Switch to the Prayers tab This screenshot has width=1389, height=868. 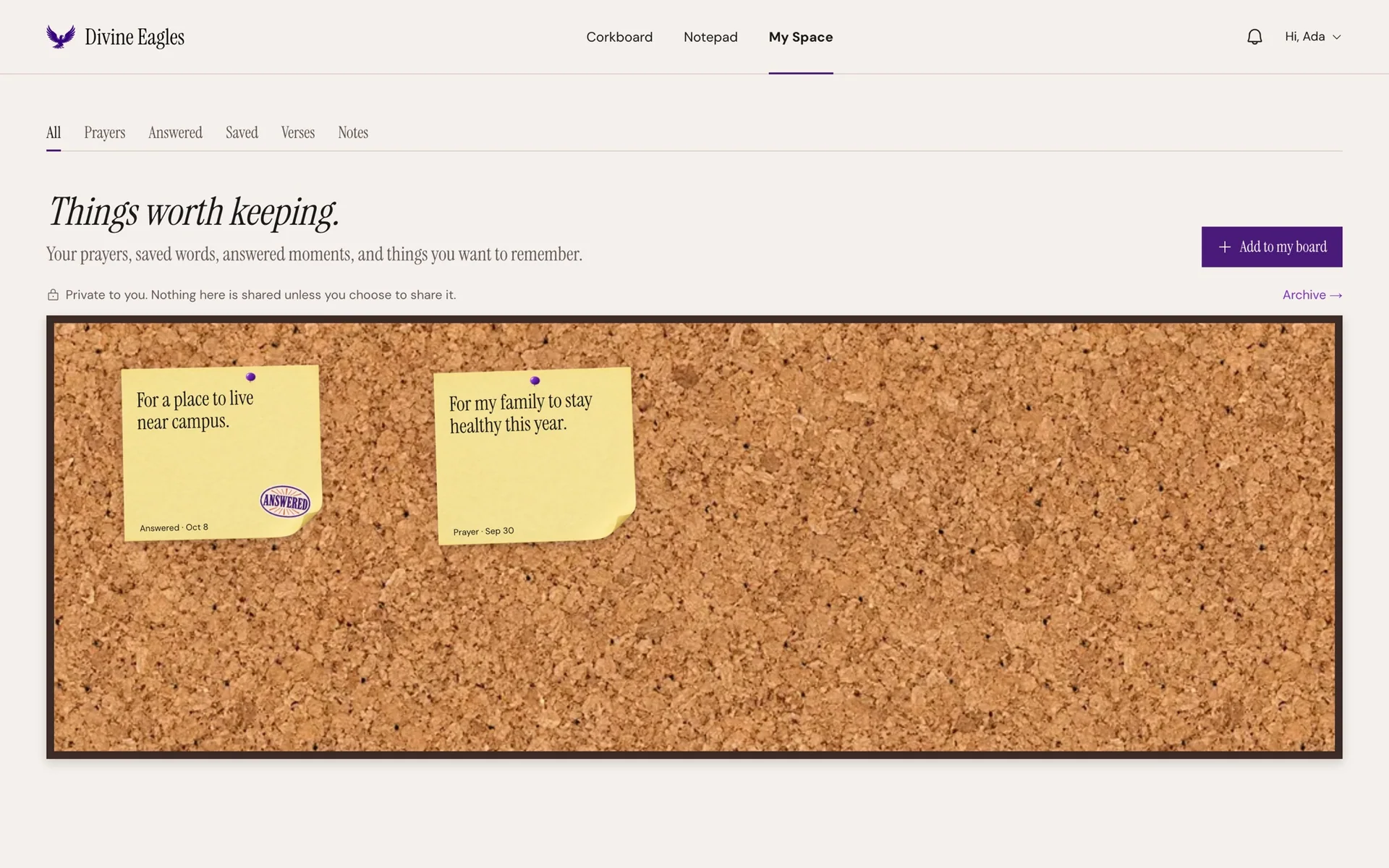click(x=105, y=133)
